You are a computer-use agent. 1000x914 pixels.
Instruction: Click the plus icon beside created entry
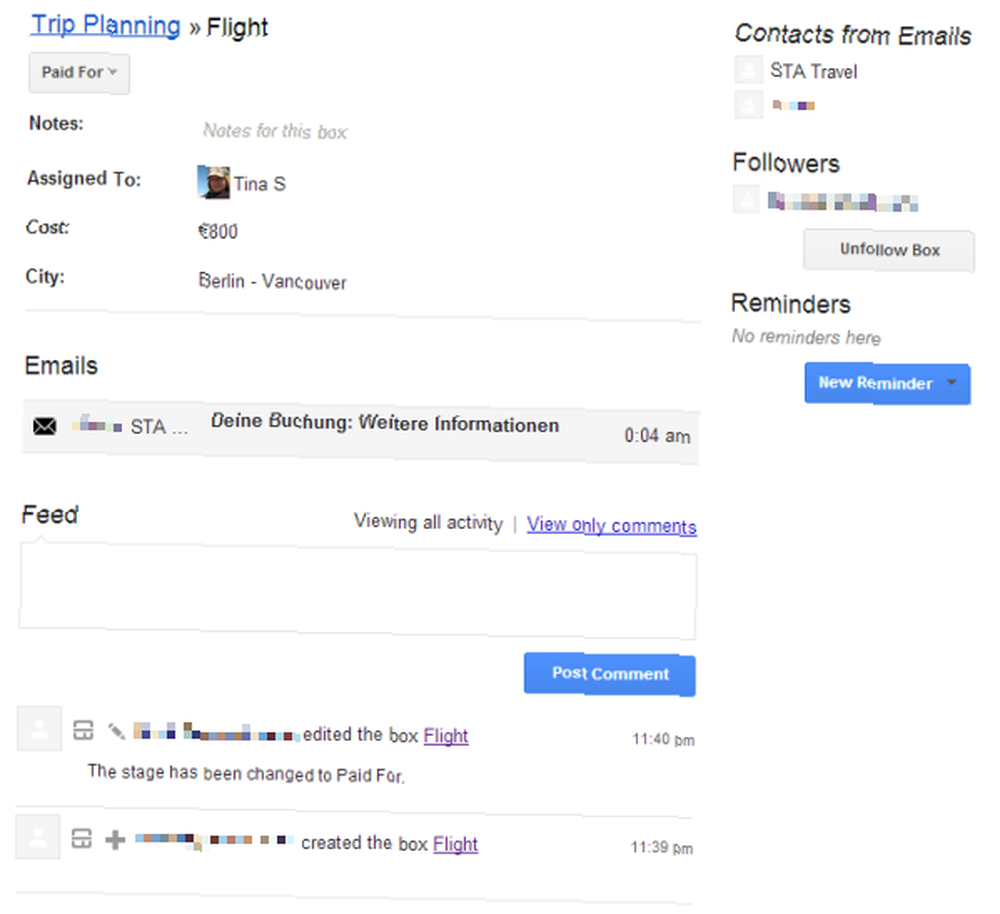[115, 839]
